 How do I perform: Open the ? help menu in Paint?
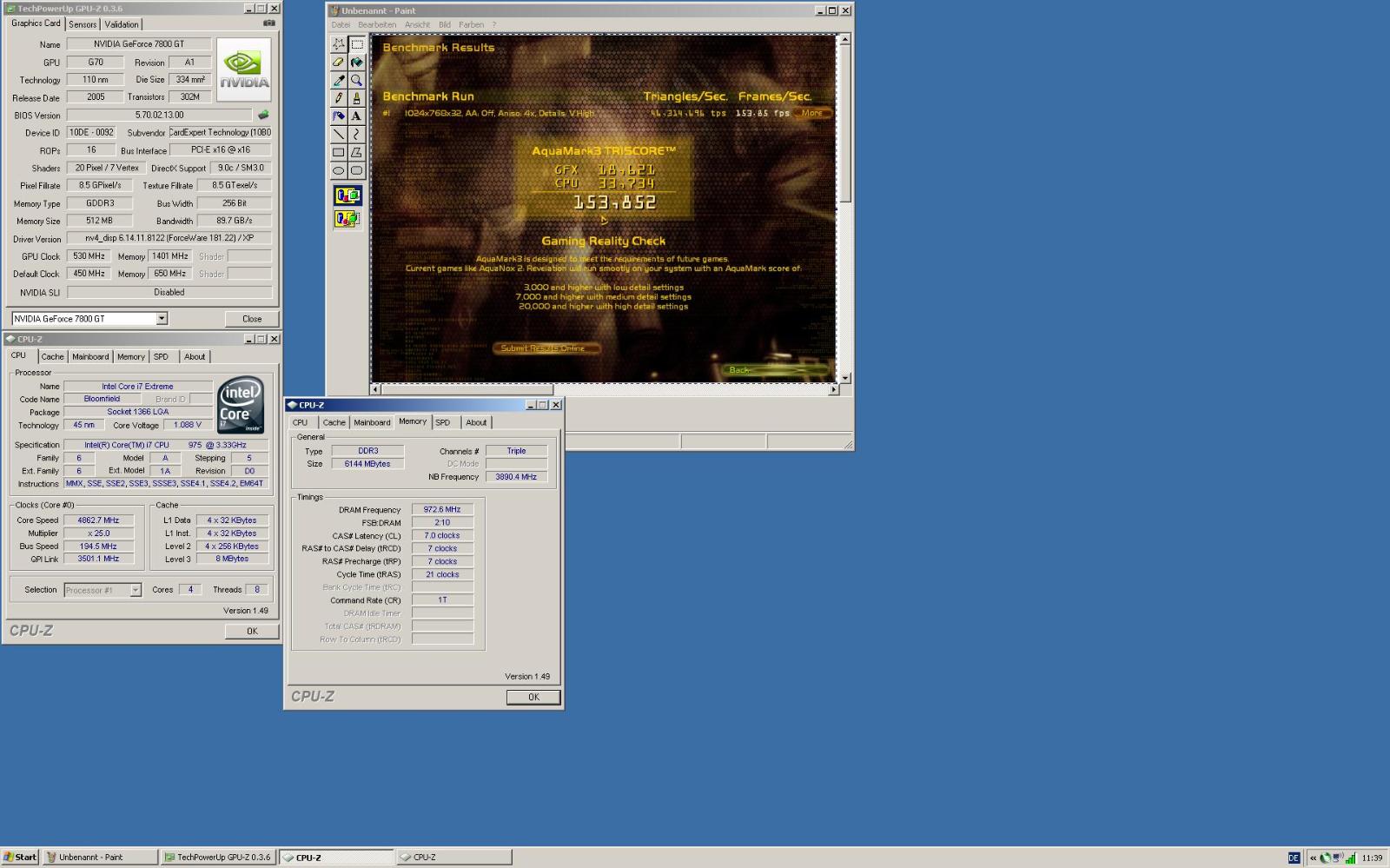click(494, 24)
